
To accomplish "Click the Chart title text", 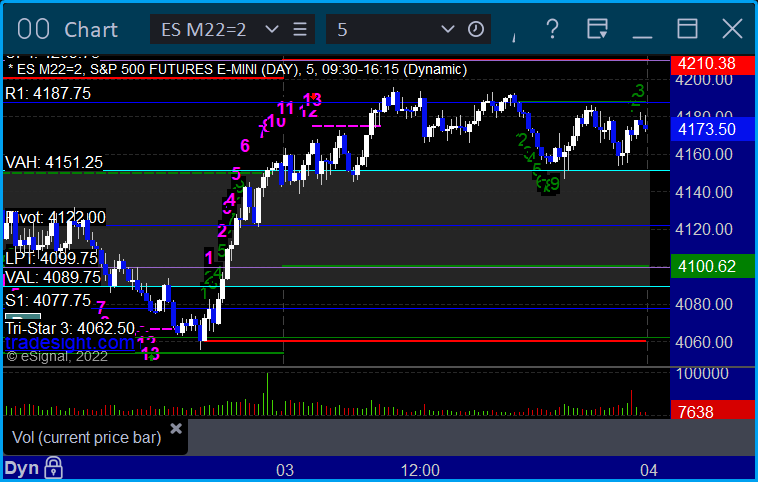I will (91, 30).
